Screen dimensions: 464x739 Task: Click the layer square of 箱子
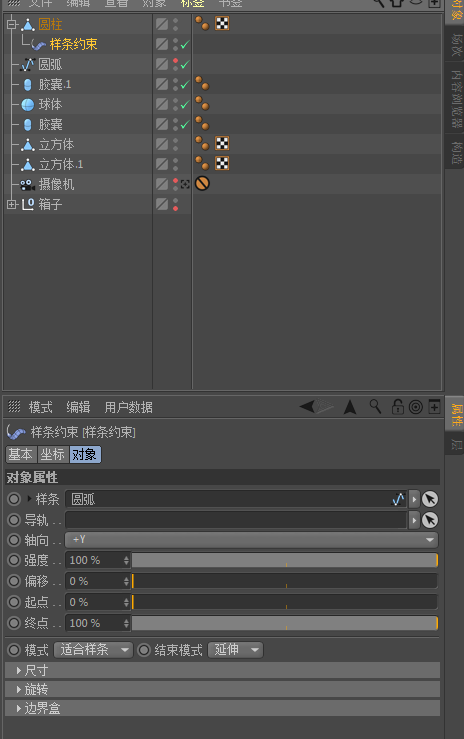pyautogui.click(x=162, y=205)
